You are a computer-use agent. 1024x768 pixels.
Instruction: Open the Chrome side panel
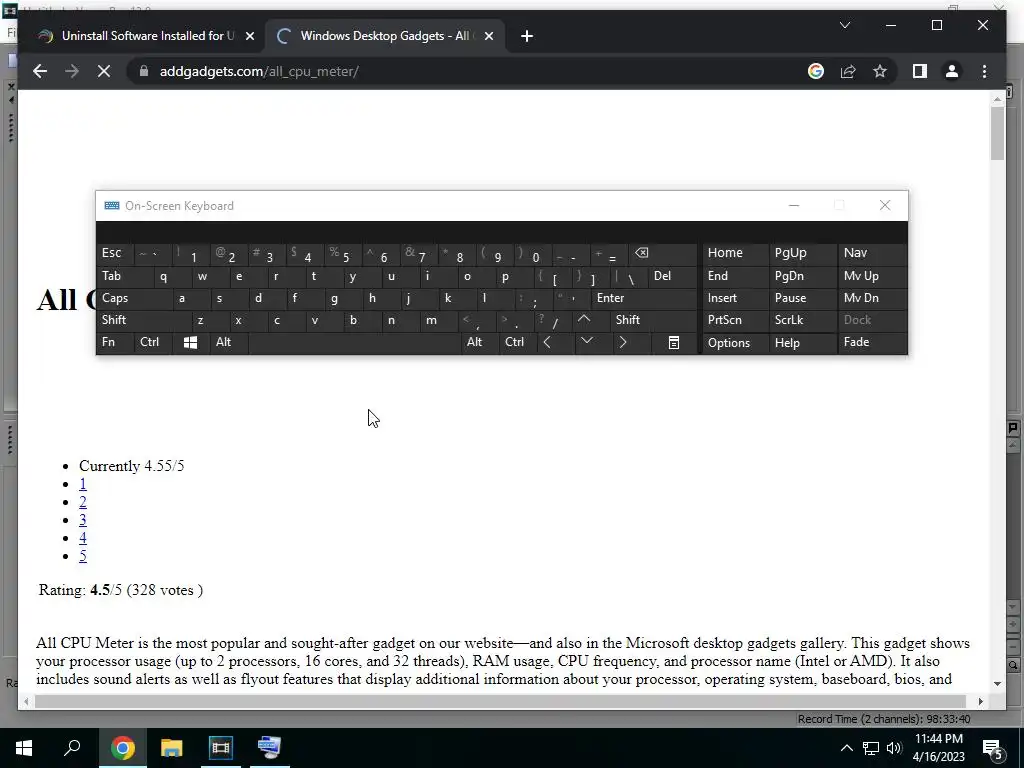click(920, 71)
